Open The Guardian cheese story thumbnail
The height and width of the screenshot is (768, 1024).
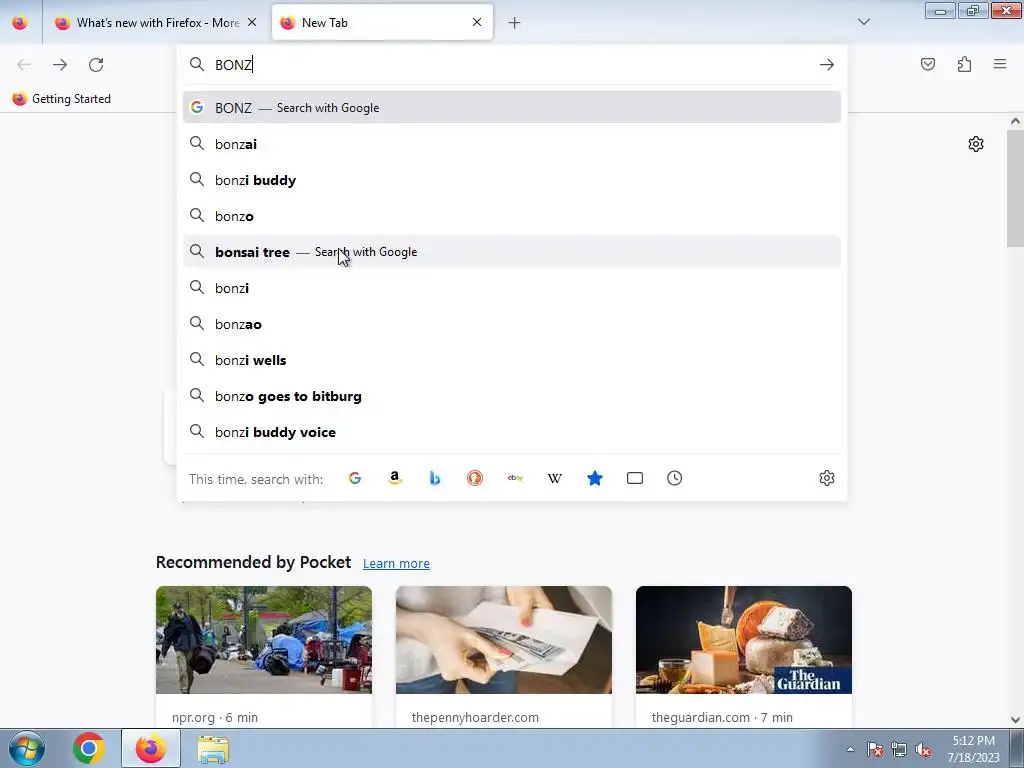click(x=744, y=640)
